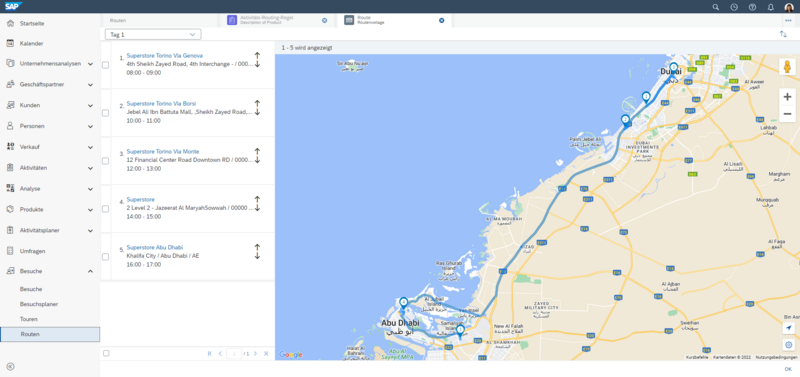This screenshot has width=800, height=377.
Task: Check the box for Superstore Torino Via Genova
Action: (105, 65)
